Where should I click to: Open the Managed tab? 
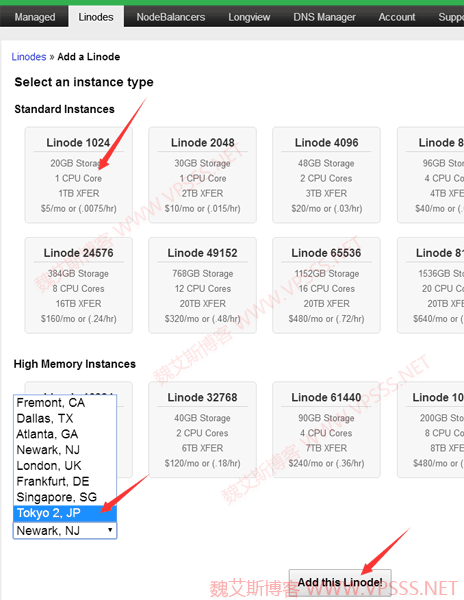[35, 17]
